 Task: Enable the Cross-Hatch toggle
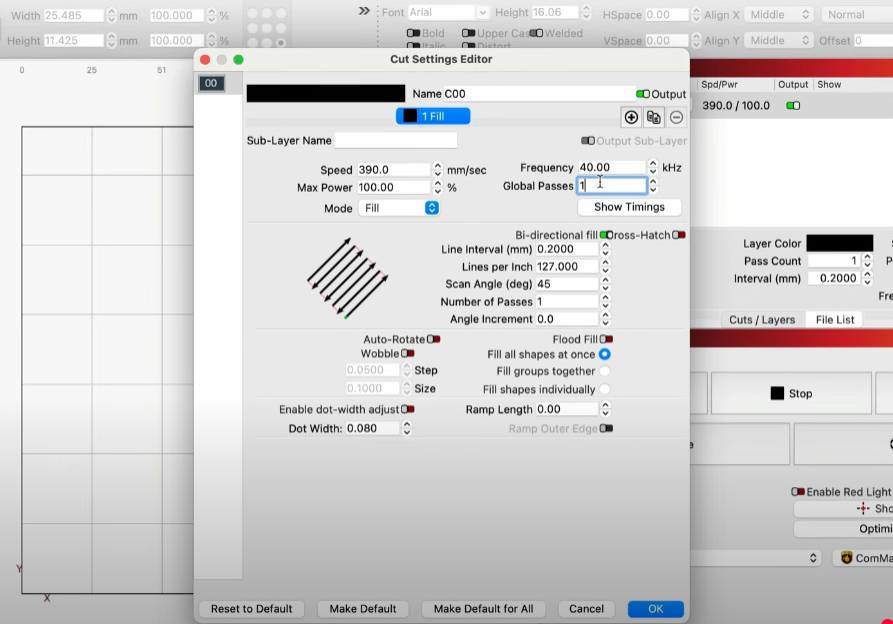679,235
